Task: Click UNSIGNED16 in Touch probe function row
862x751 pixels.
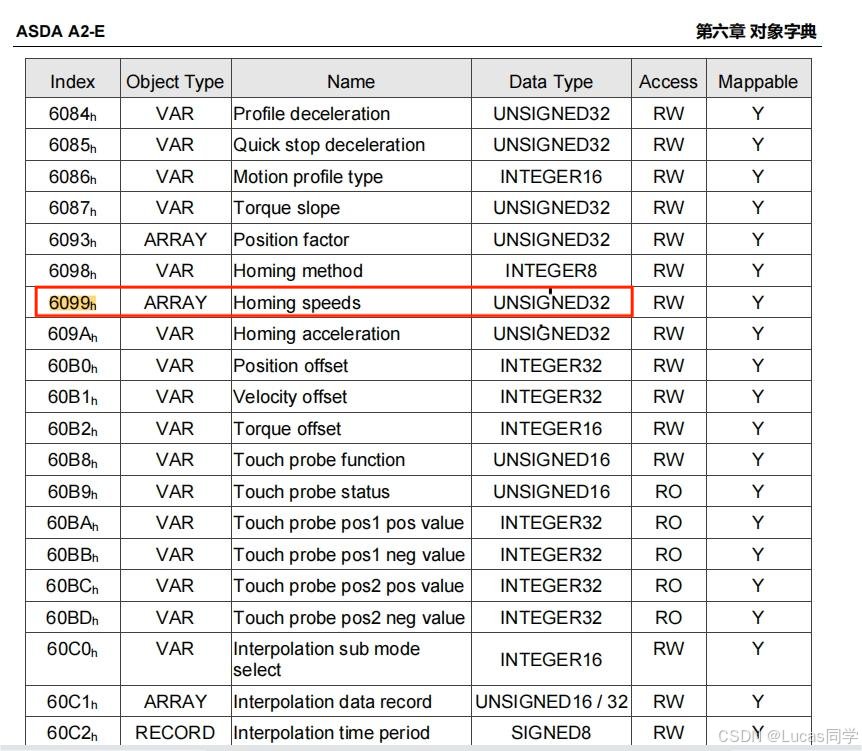Action: [551, 460]
